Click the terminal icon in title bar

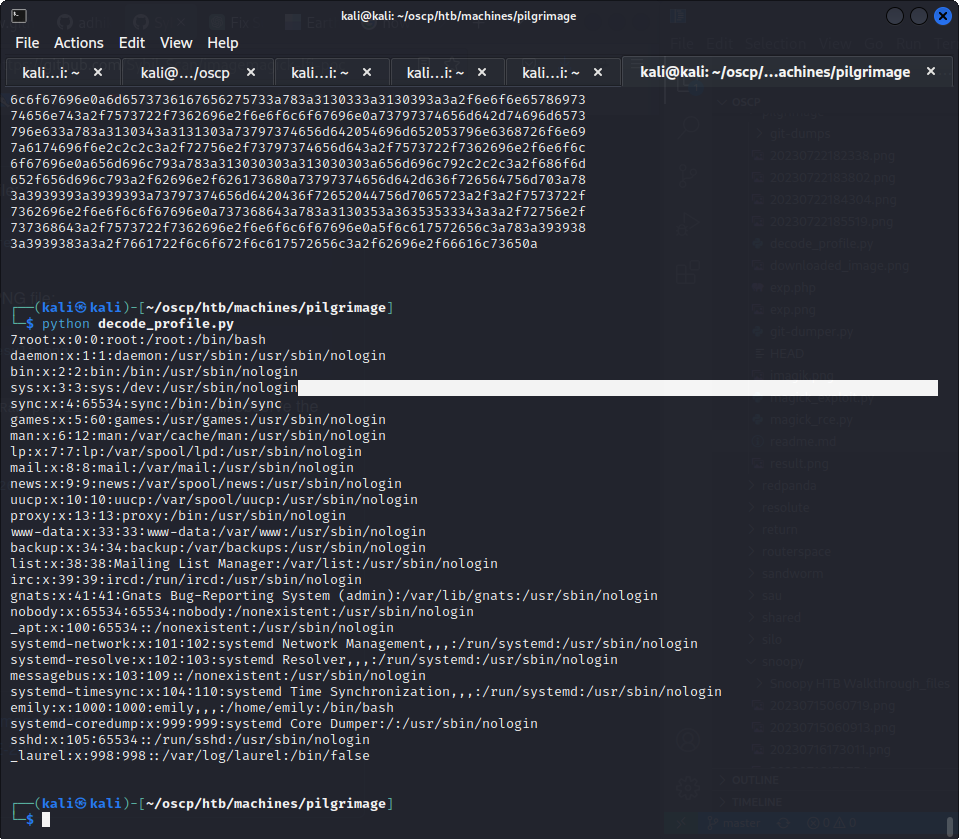tap(19, 16)
